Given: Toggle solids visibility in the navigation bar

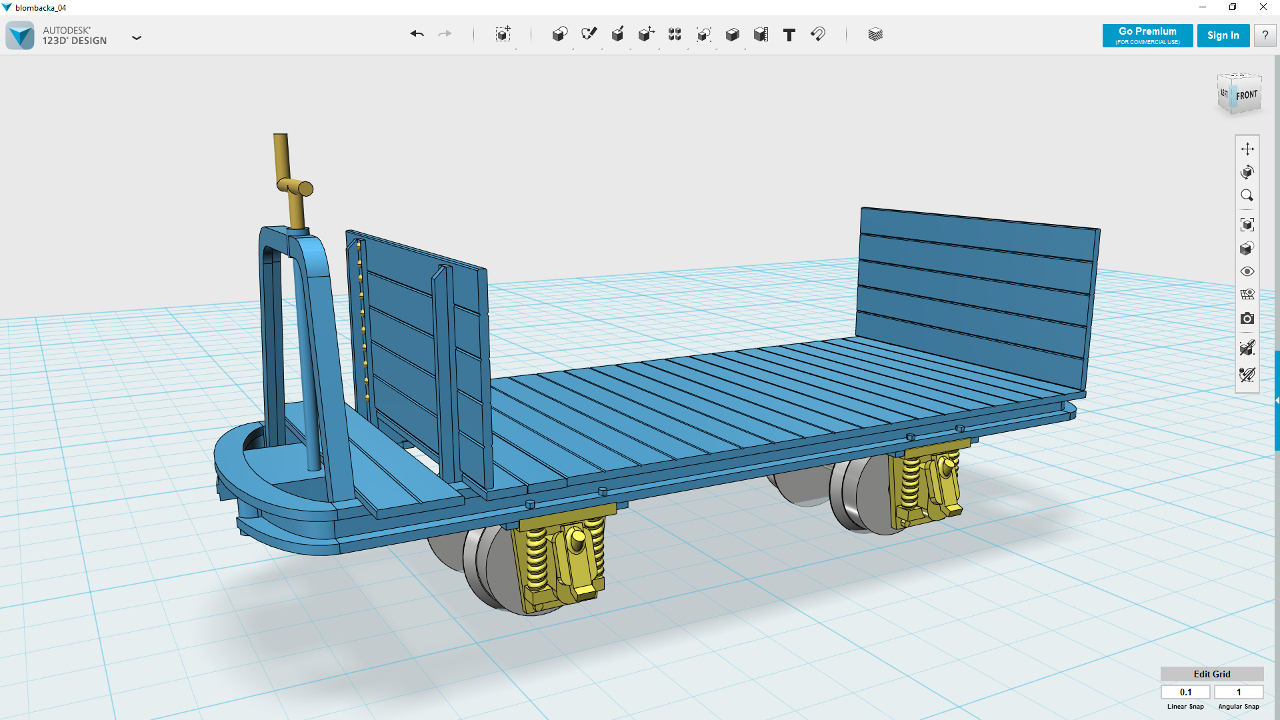Looking at the screenshot, I should (1247, 348).
